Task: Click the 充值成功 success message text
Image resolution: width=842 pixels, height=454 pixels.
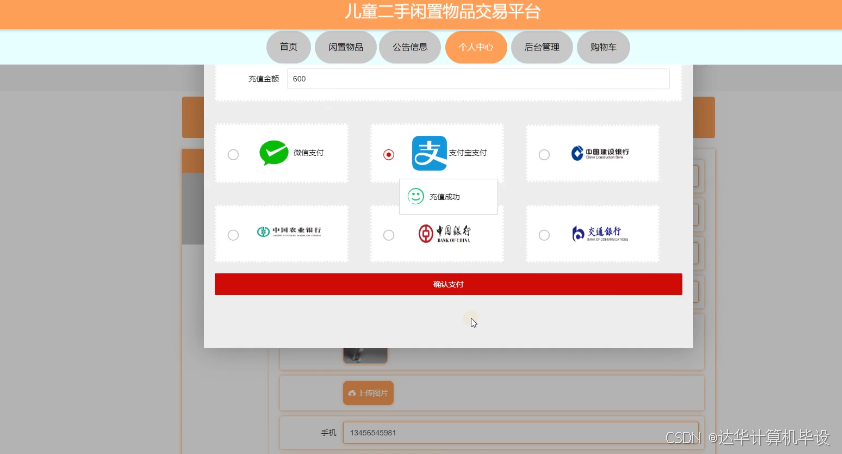Action: 445,197
